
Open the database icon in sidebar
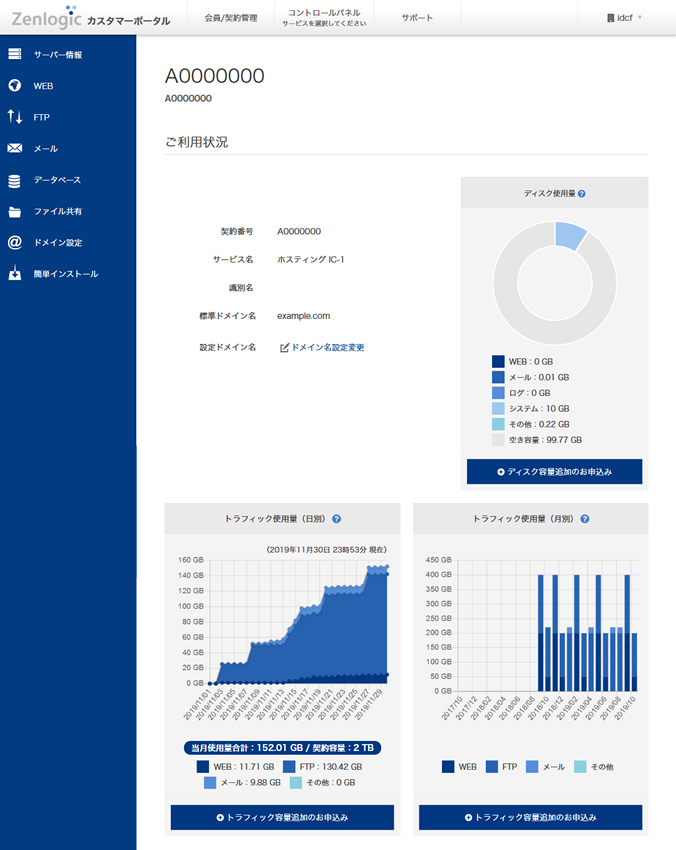point(14,181)
